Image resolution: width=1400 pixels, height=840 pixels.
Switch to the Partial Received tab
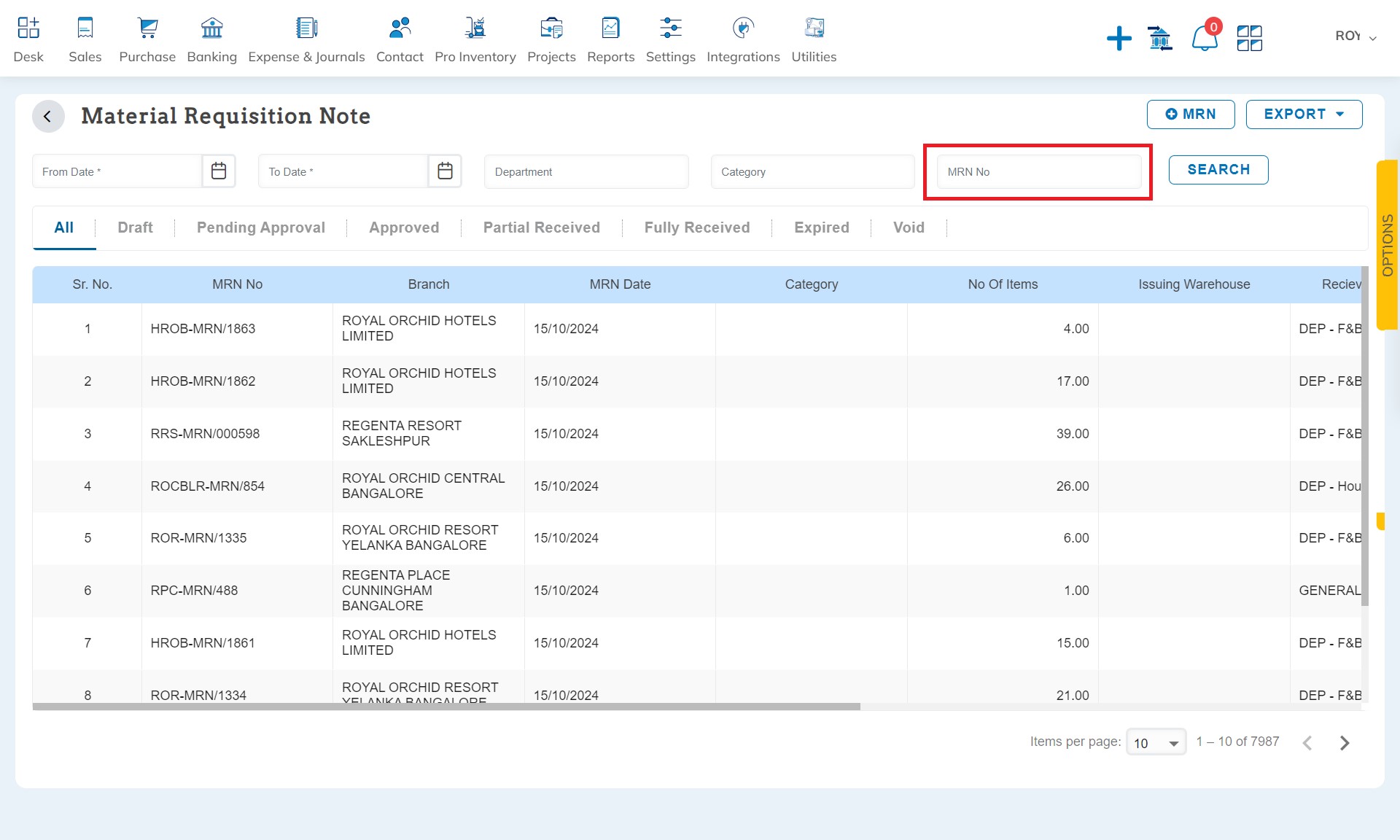[x=541, y=227]
